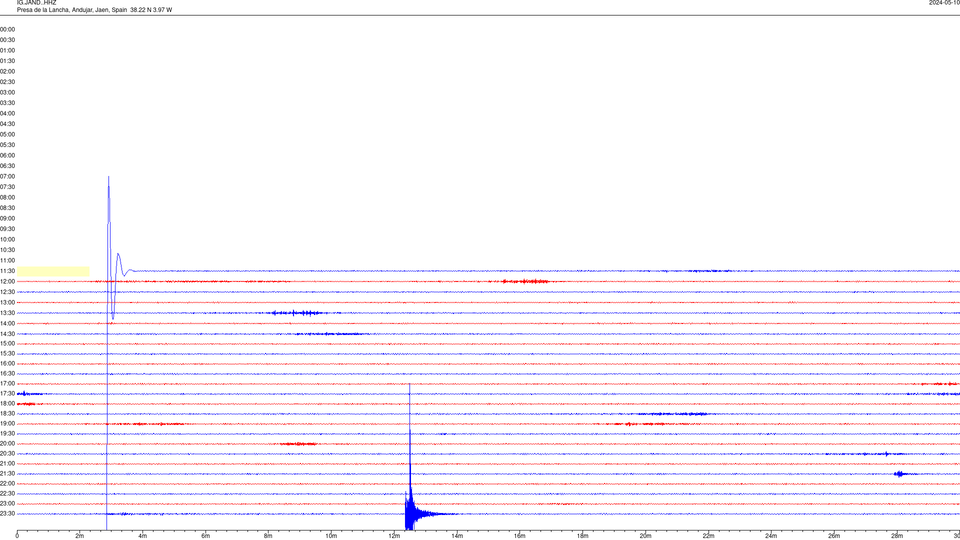Click the blue noise burst on the 13:30 trace near 9m

(x=297, y=313)
